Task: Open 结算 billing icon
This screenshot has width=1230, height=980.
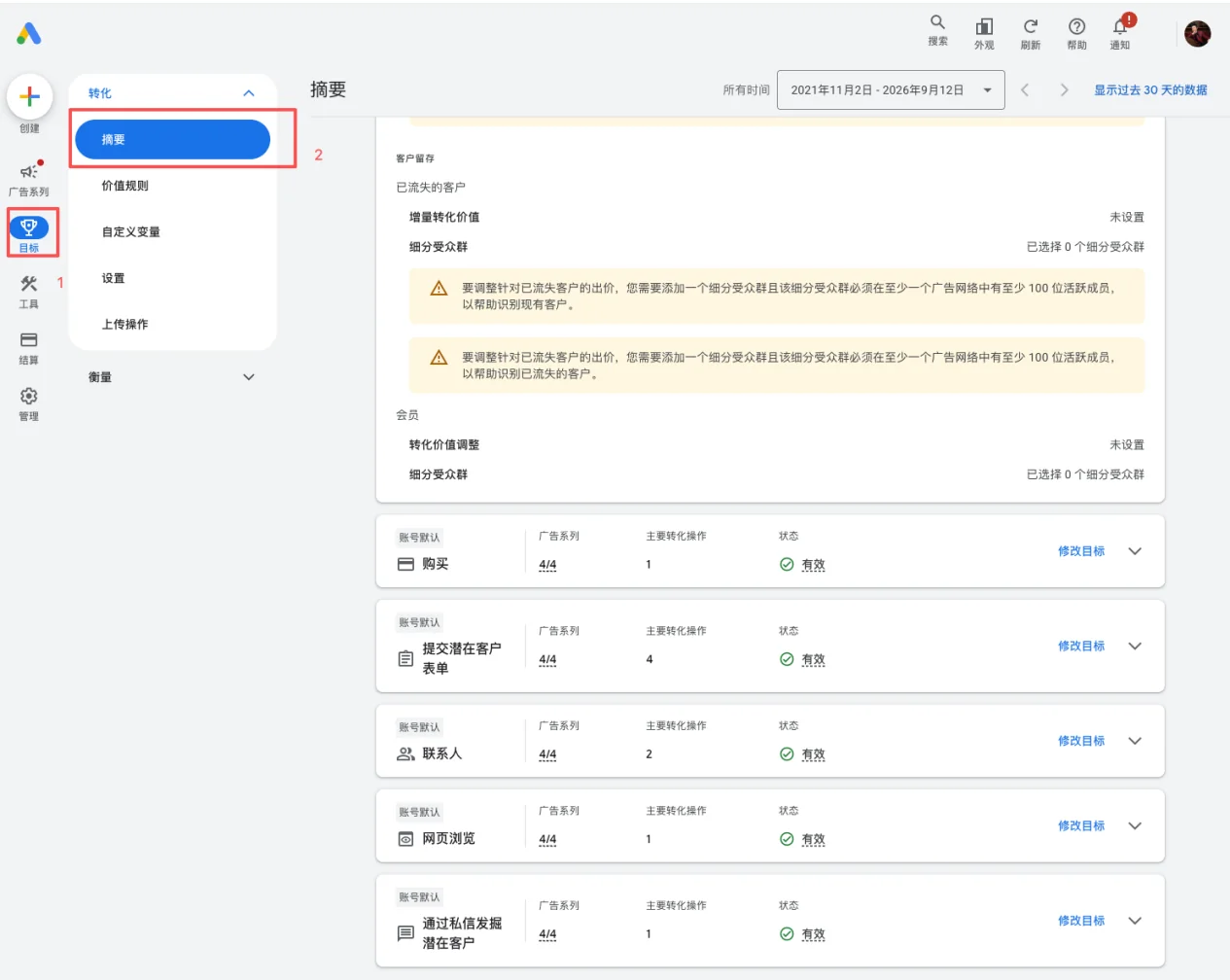Action: [29, 340]
